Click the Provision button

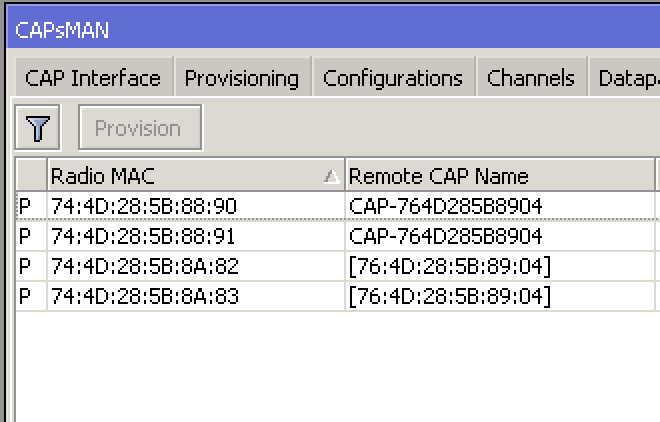pyautogui.click(x=140, y=127)
